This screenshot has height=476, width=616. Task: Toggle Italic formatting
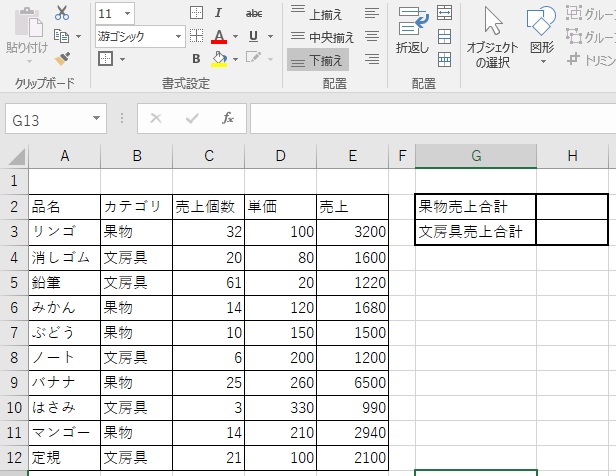click(218, 13)
